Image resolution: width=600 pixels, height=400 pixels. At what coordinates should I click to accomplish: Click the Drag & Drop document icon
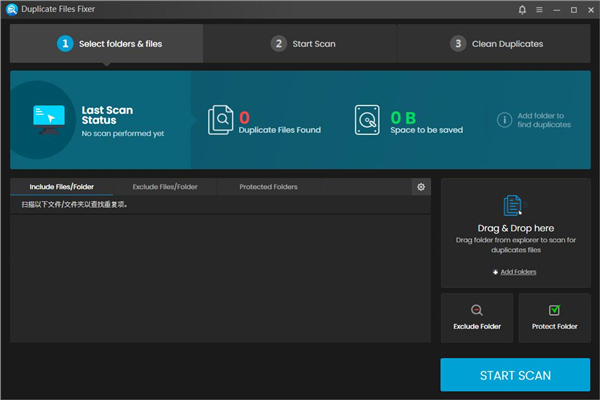pyautogui.click(x=514, y=206)
